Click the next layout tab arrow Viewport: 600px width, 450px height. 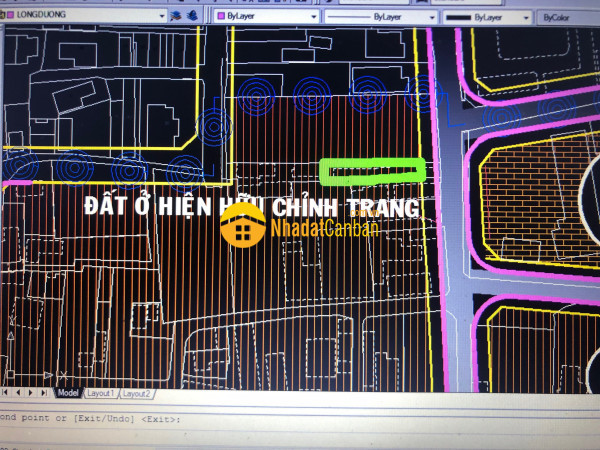point(31,394)
